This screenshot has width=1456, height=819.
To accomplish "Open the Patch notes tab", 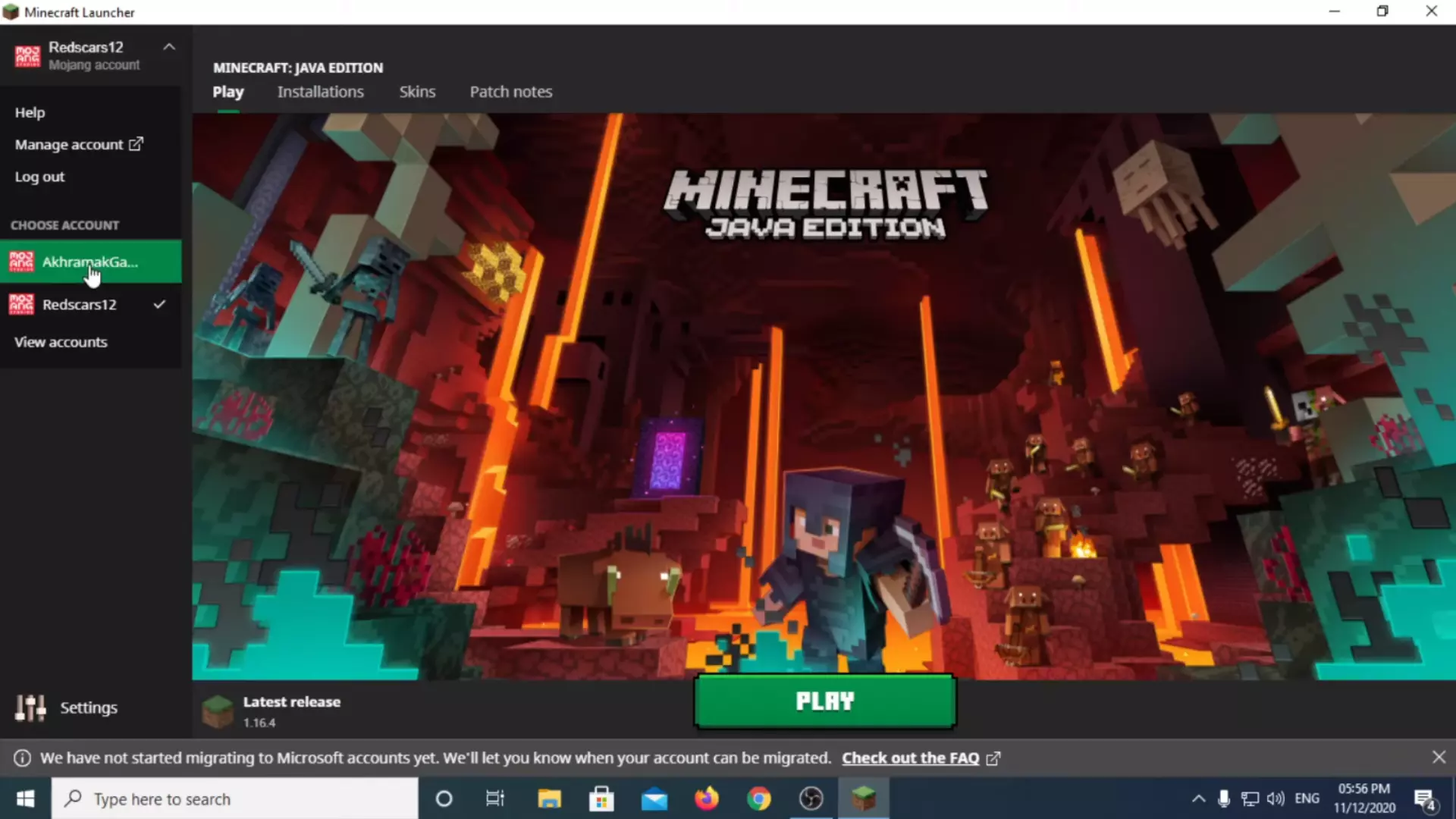I will click(x=511, y=92).
